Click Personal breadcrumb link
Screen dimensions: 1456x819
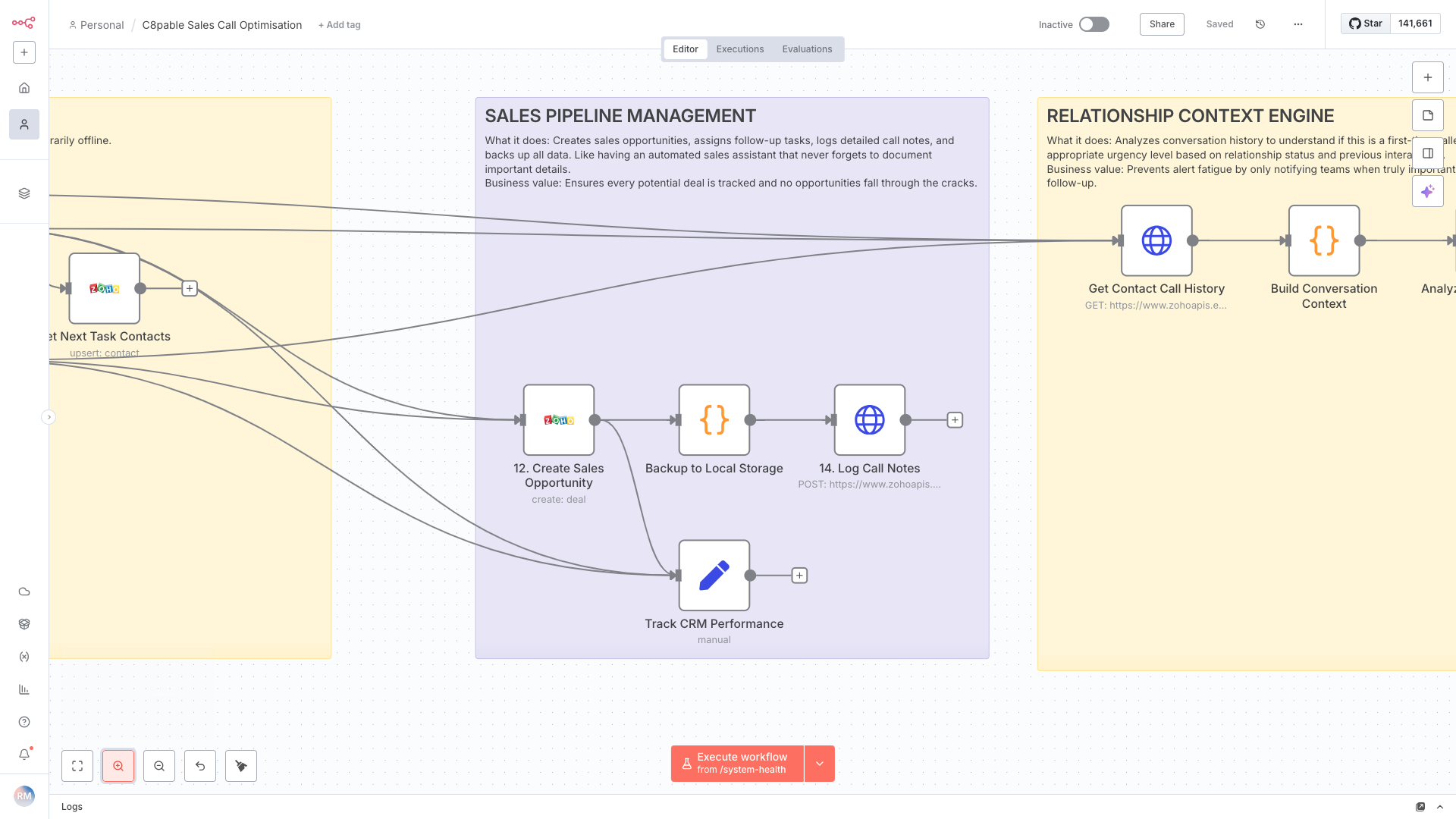[x=96, y=25]
